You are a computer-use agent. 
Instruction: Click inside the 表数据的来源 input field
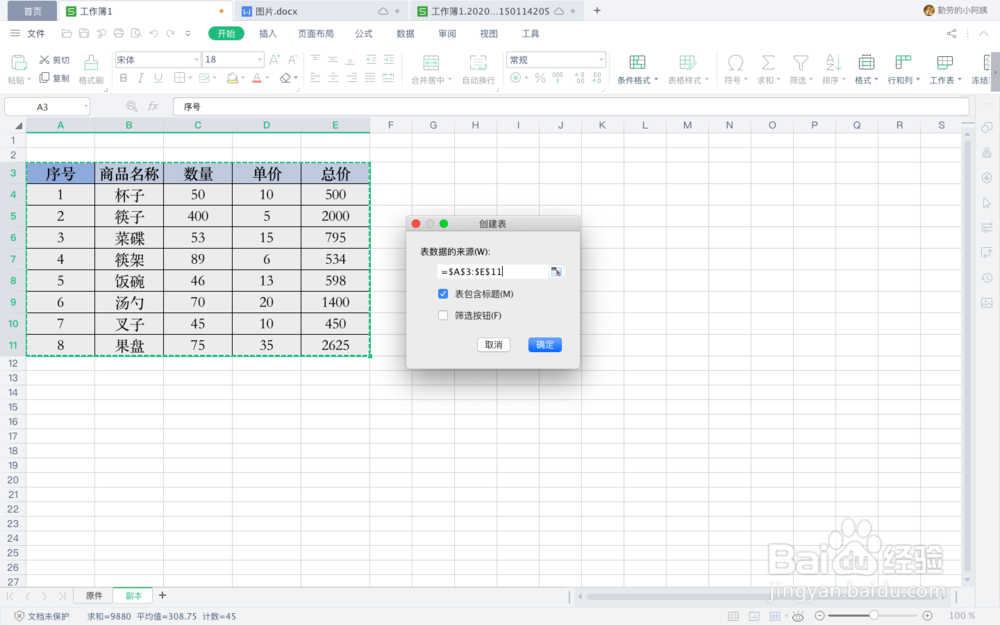pyautogui.click(x=490, y=270)
